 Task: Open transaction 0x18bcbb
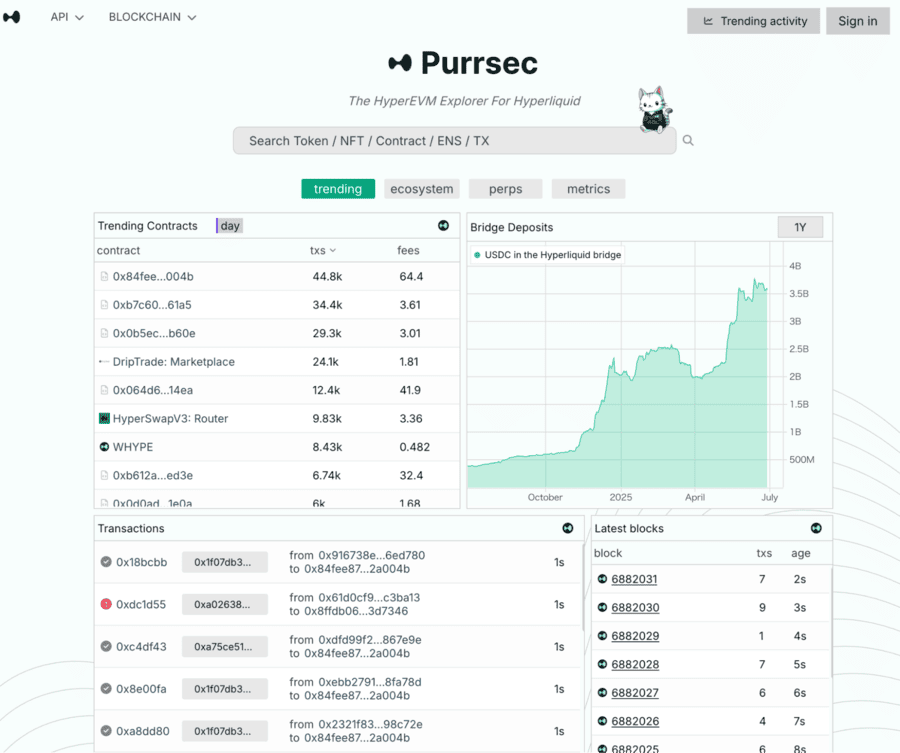tap(141, 562)
